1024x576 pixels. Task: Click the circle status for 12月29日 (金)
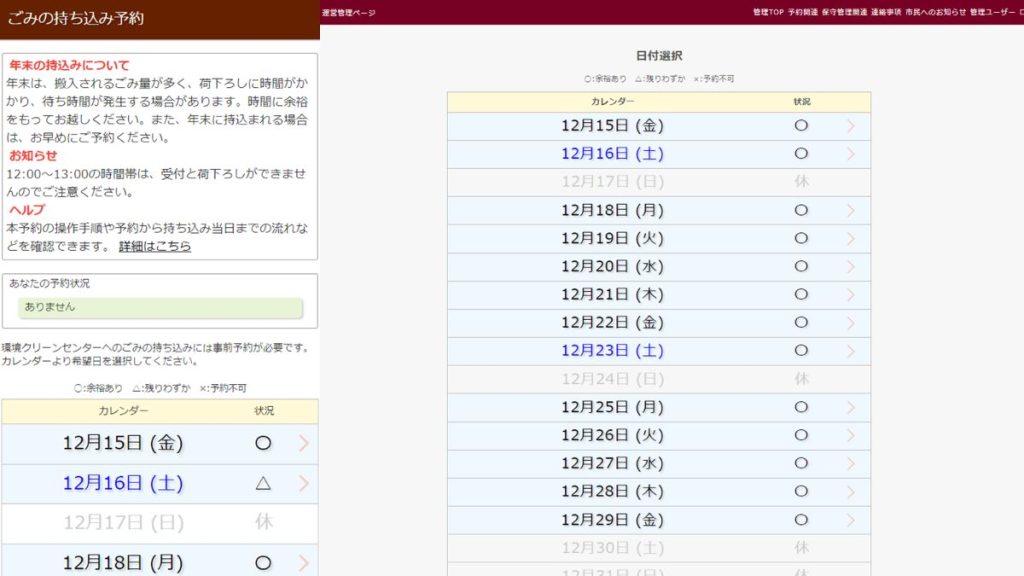(801, 520)
